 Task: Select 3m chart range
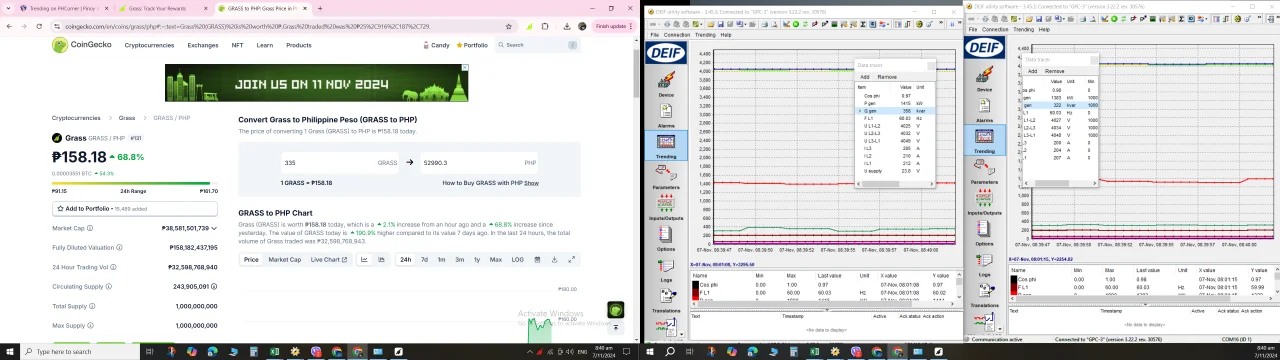tap(459, 259)
